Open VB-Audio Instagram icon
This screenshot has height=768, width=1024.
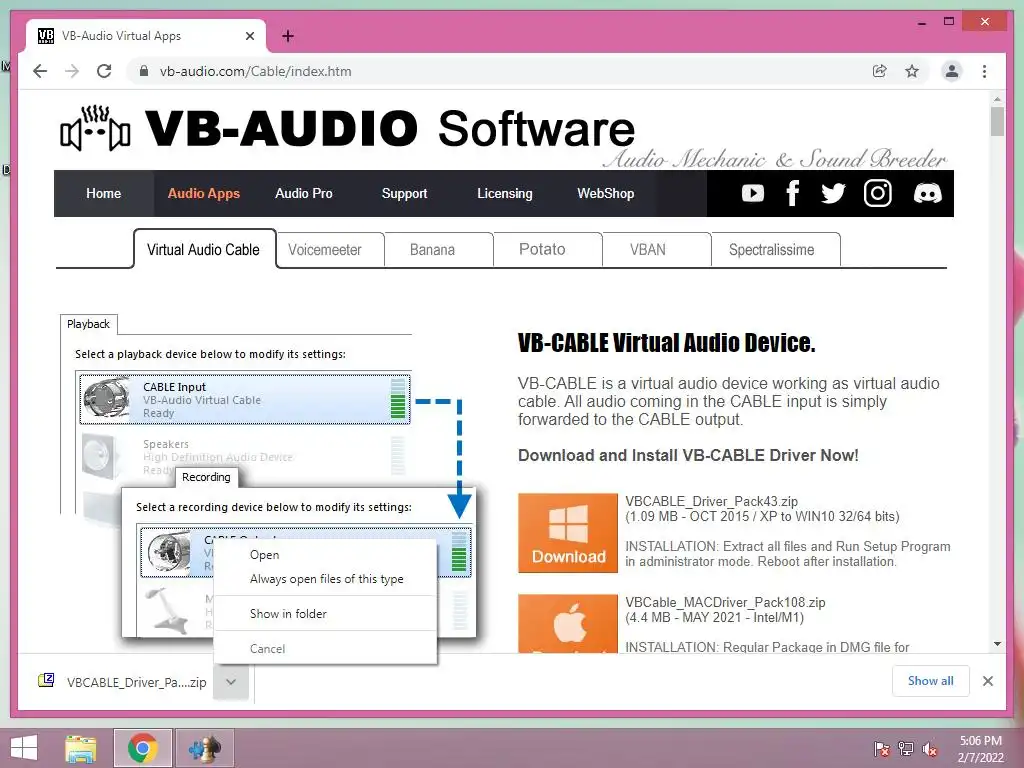(x=878, y=193)
